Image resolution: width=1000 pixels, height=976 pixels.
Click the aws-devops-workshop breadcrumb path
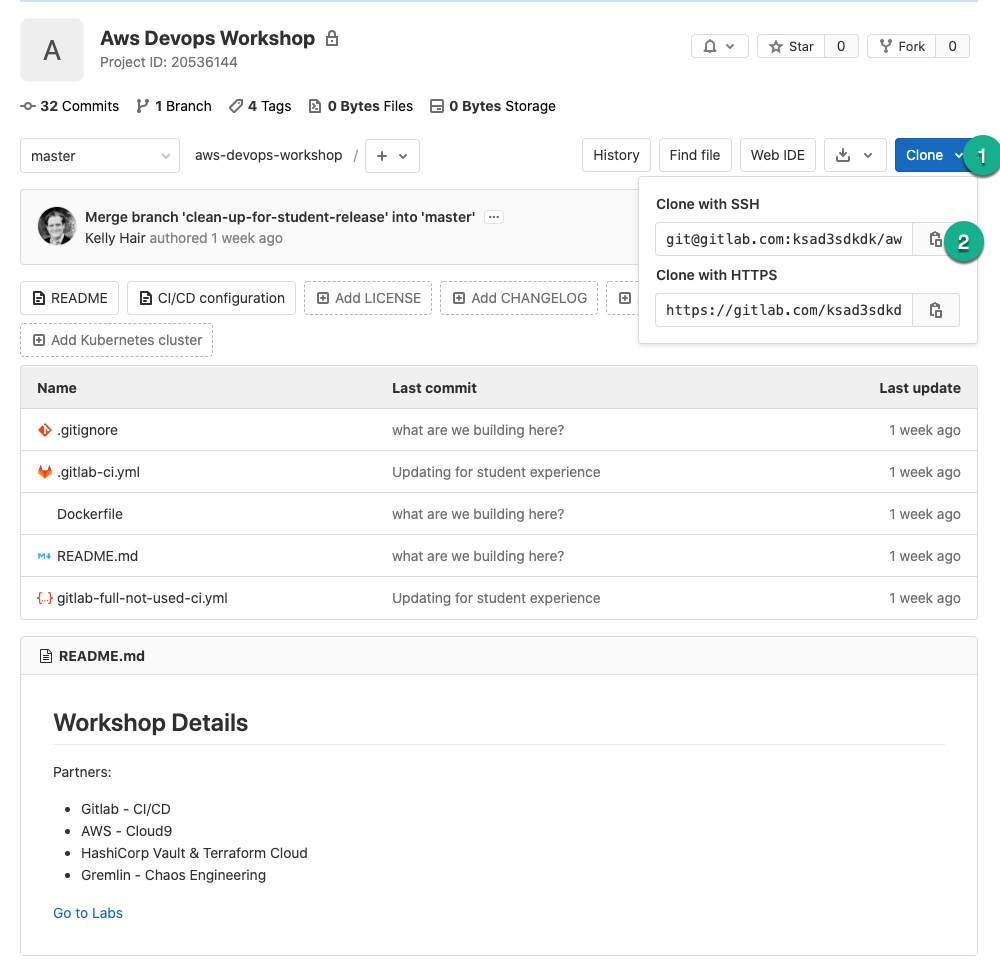pyautogui.click(x=268, y=156)
